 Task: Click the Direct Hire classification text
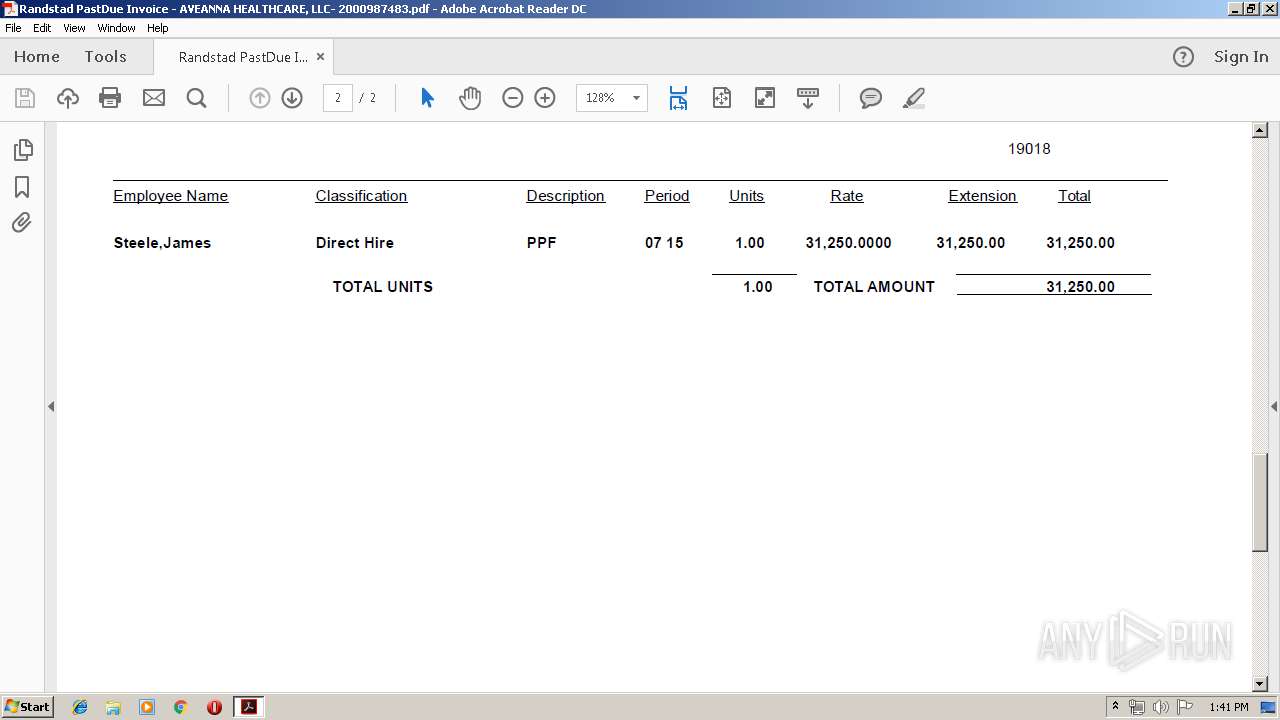355,243
